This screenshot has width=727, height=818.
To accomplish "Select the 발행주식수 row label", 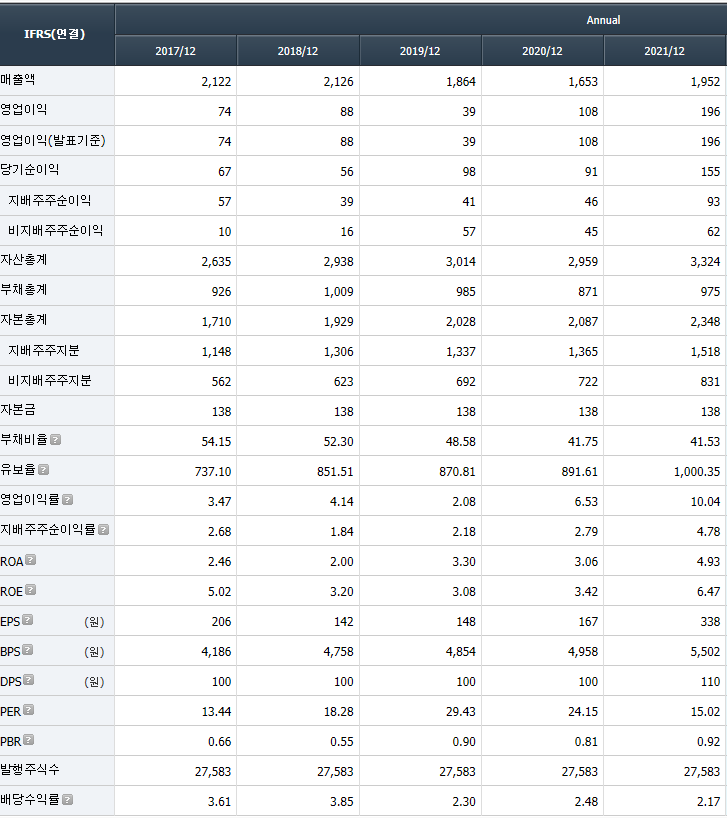I will point(30,769).
